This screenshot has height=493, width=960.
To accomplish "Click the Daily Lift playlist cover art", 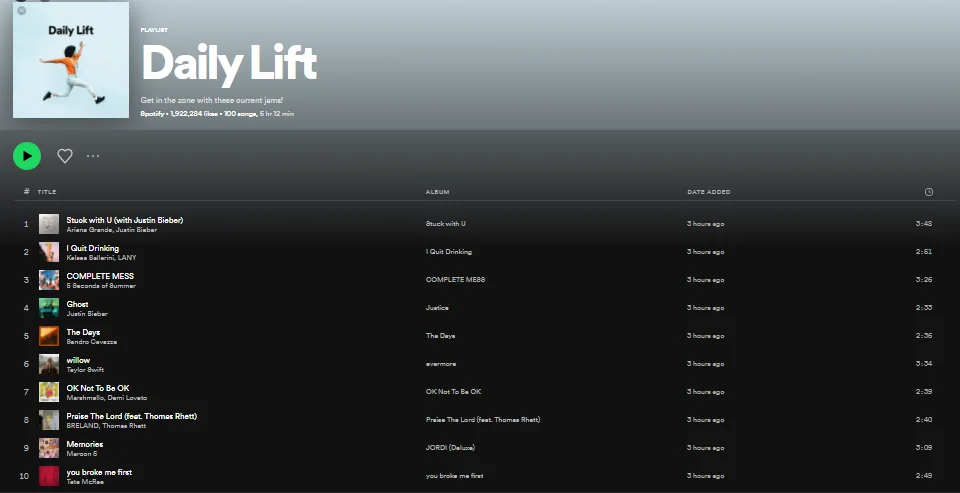I will pyautogui.click(x=71, y=59).
